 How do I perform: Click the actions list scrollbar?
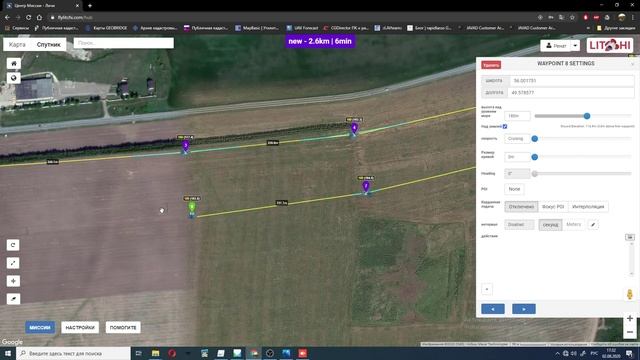(632, 259)
